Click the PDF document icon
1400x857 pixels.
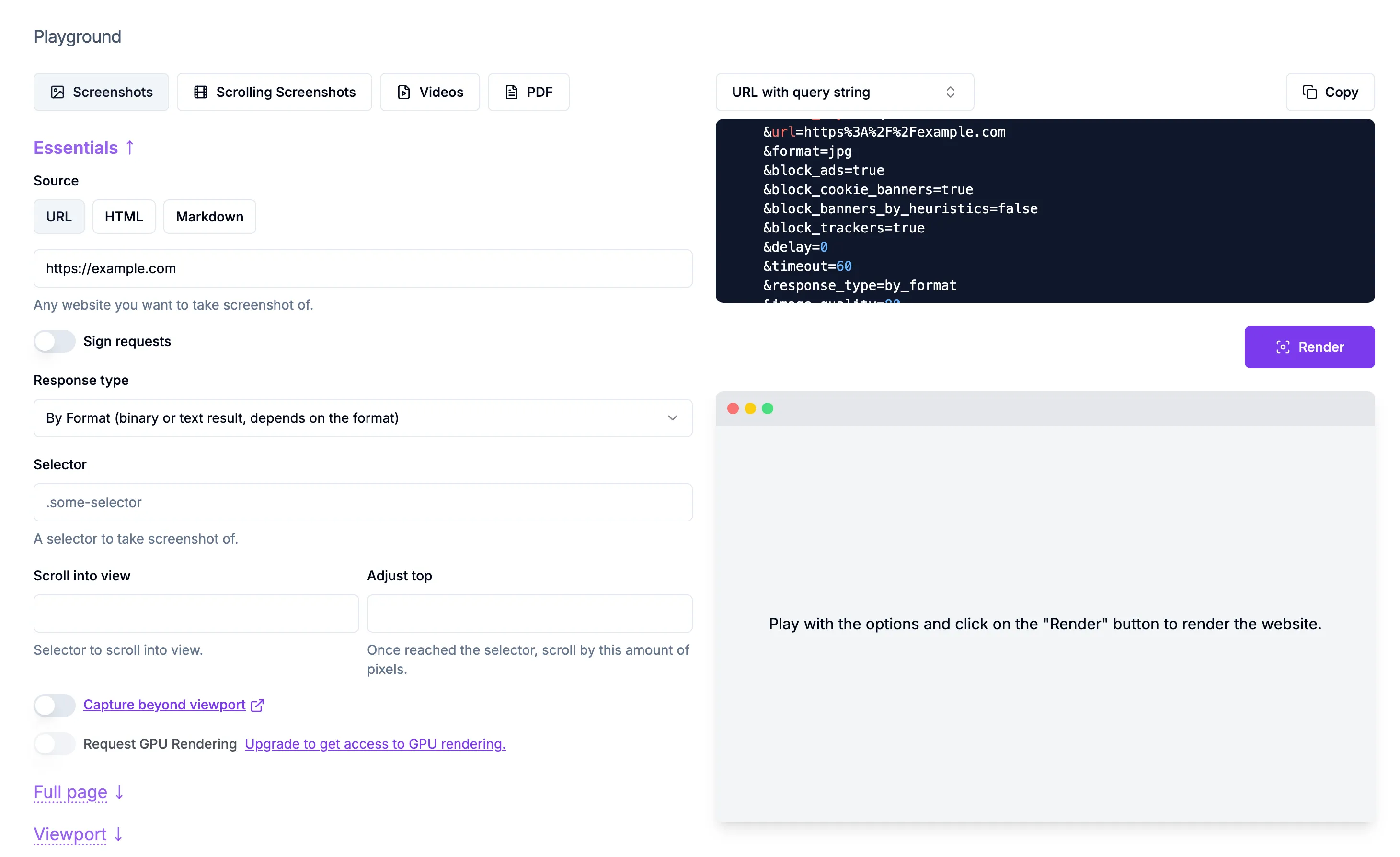(x=511, y=92)
